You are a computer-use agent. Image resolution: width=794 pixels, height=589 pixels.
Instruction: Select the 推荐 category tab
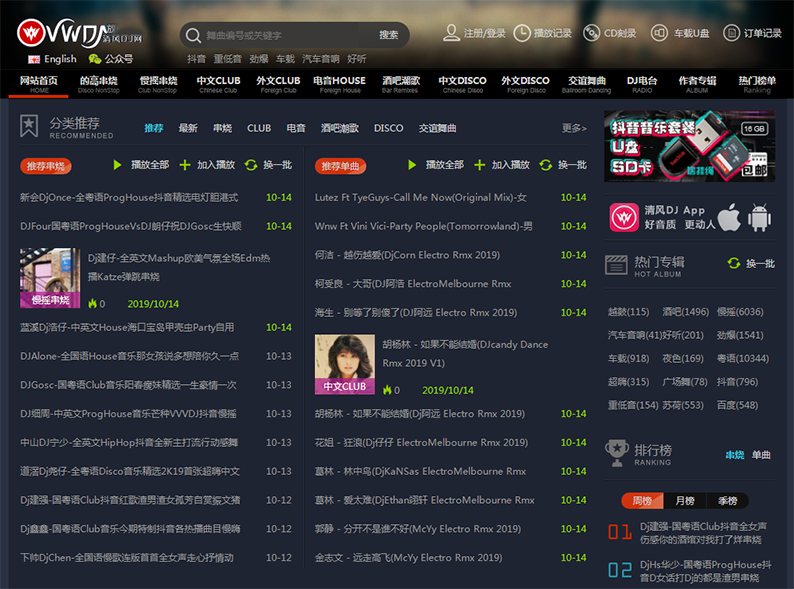tap(153, 128)
